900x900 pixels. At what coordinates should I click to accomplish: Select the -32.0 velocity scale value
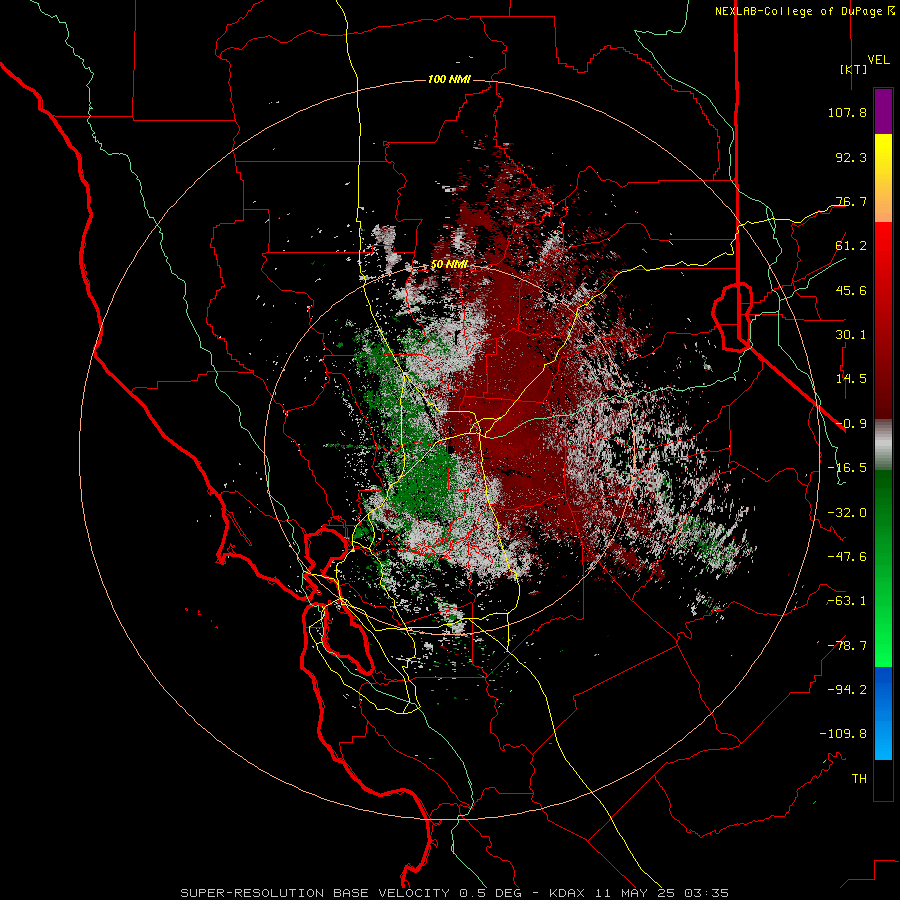[847, 513]
